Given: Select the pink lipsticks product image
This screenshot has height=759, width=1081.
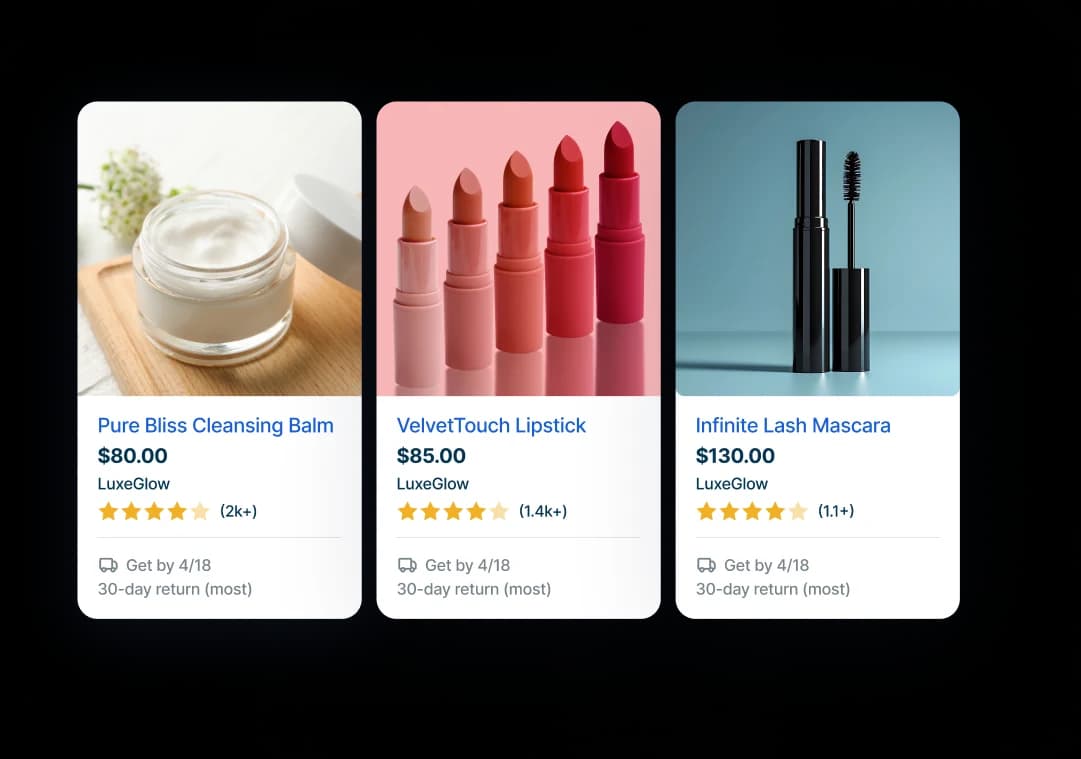Looking at the screenshot, I should click(518, 249).
